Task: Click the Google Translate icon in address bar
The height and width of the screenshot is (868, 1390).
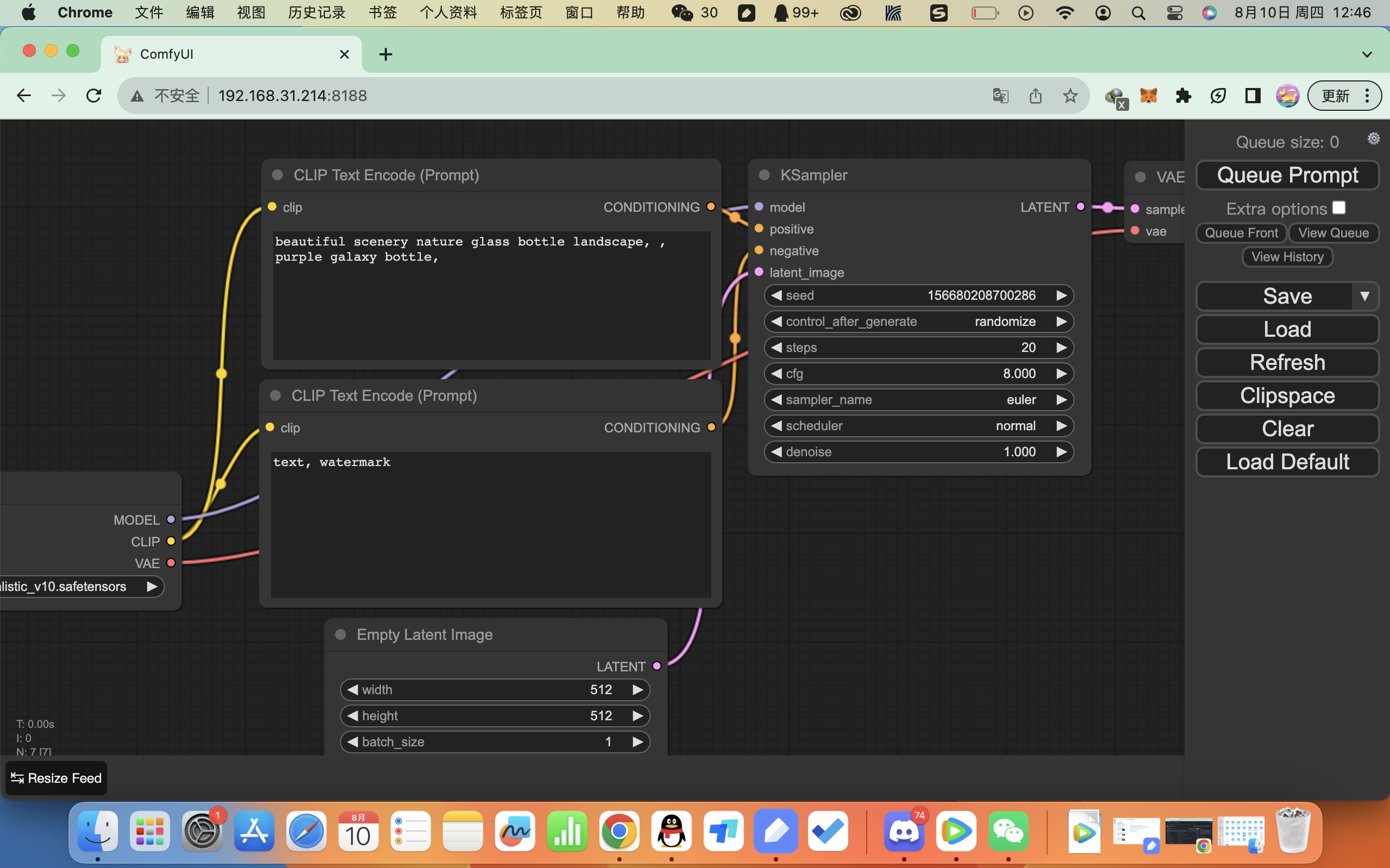Action: click(x=1001, y=95)
